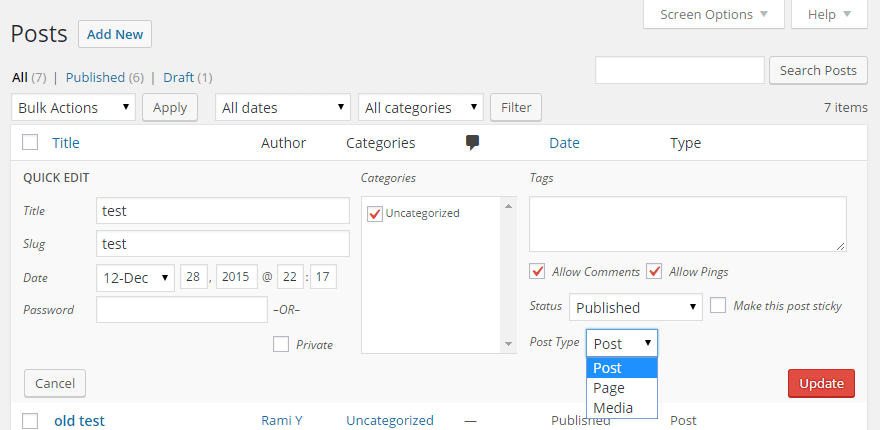Show only Draft posts
Screen dimensions: 880x430
tap(178, 77)
